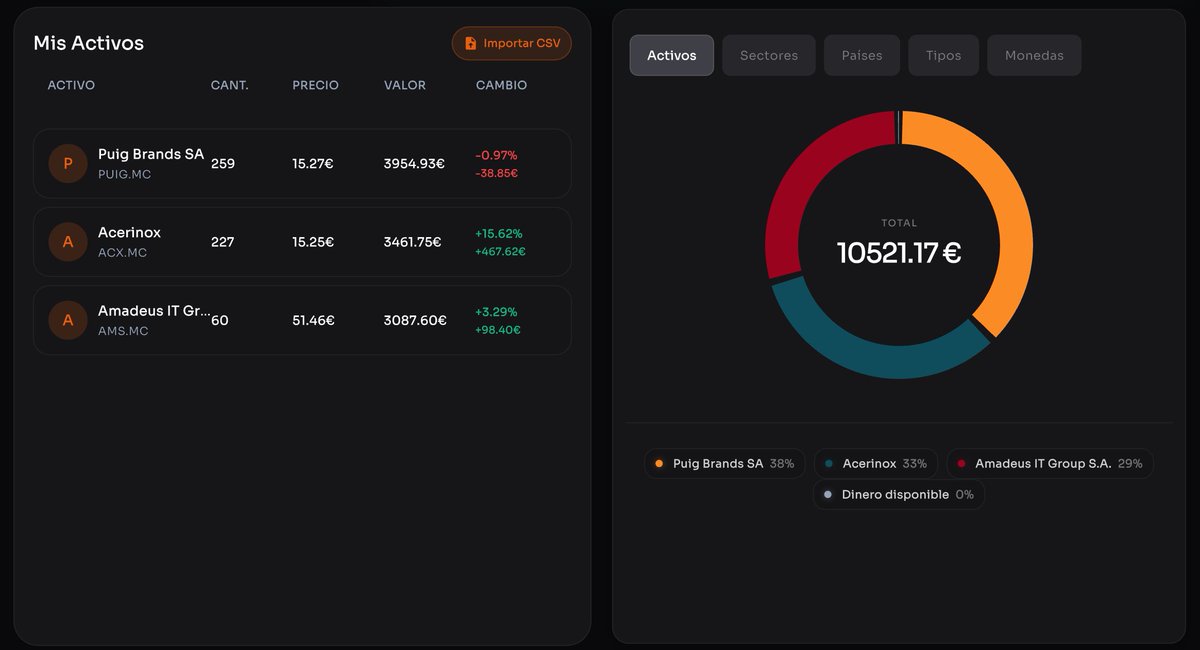Click the Amadeus IT Group S.A. 29% legend chip
Image resolution: width=1200 pixels, height=650 pixels.
coord(1050,464)
